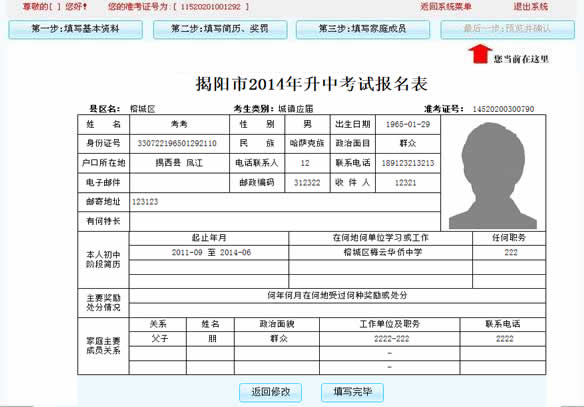584x407 pixels.
Task: Click county value 榕城区
Action: (143, 109)
